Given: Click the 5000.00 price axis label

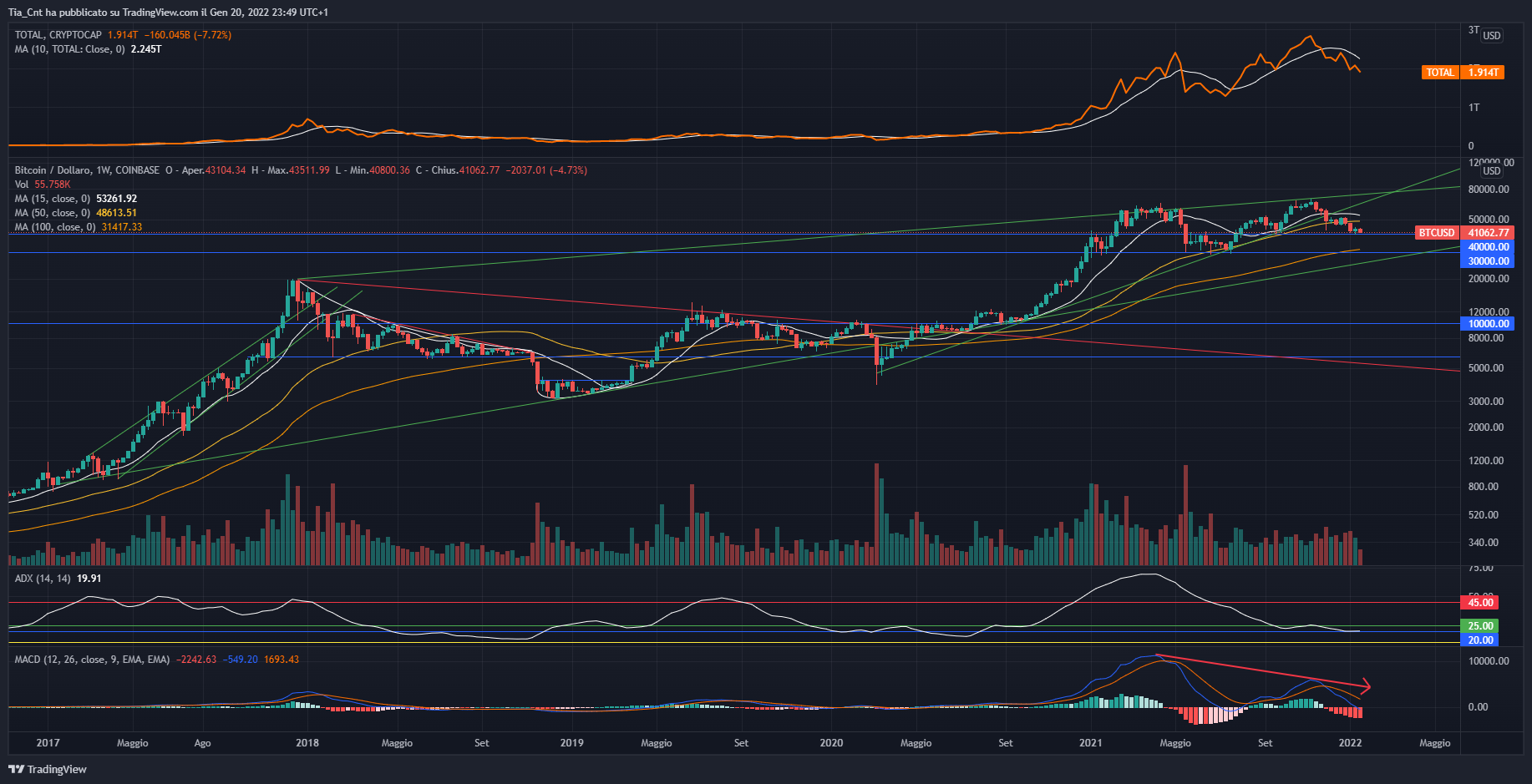Looking at the screenshot, I should [1486, 368].
